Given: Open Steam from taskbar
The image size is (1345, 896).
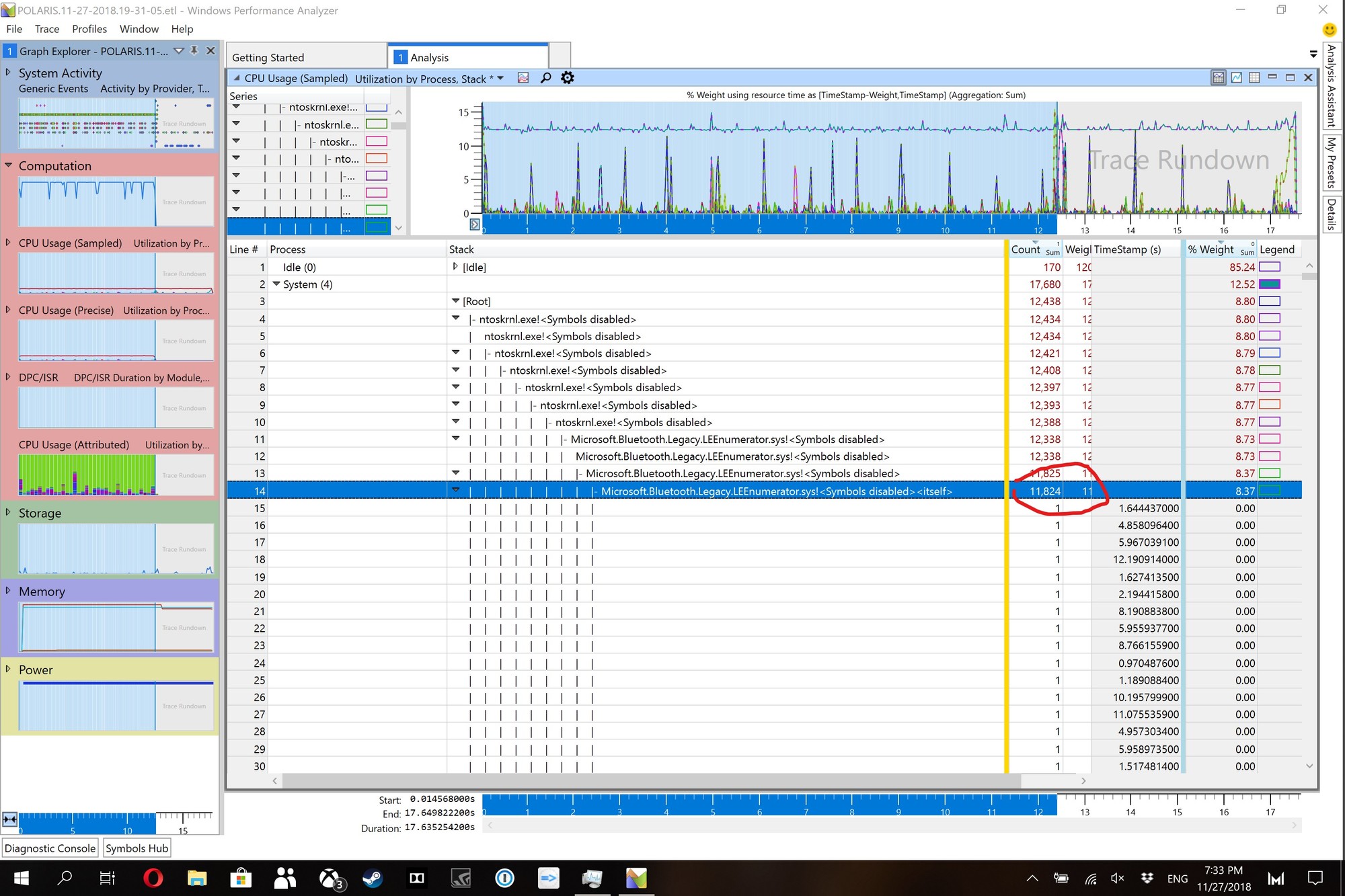Looking at the screenshot, I should pos(373,878).
